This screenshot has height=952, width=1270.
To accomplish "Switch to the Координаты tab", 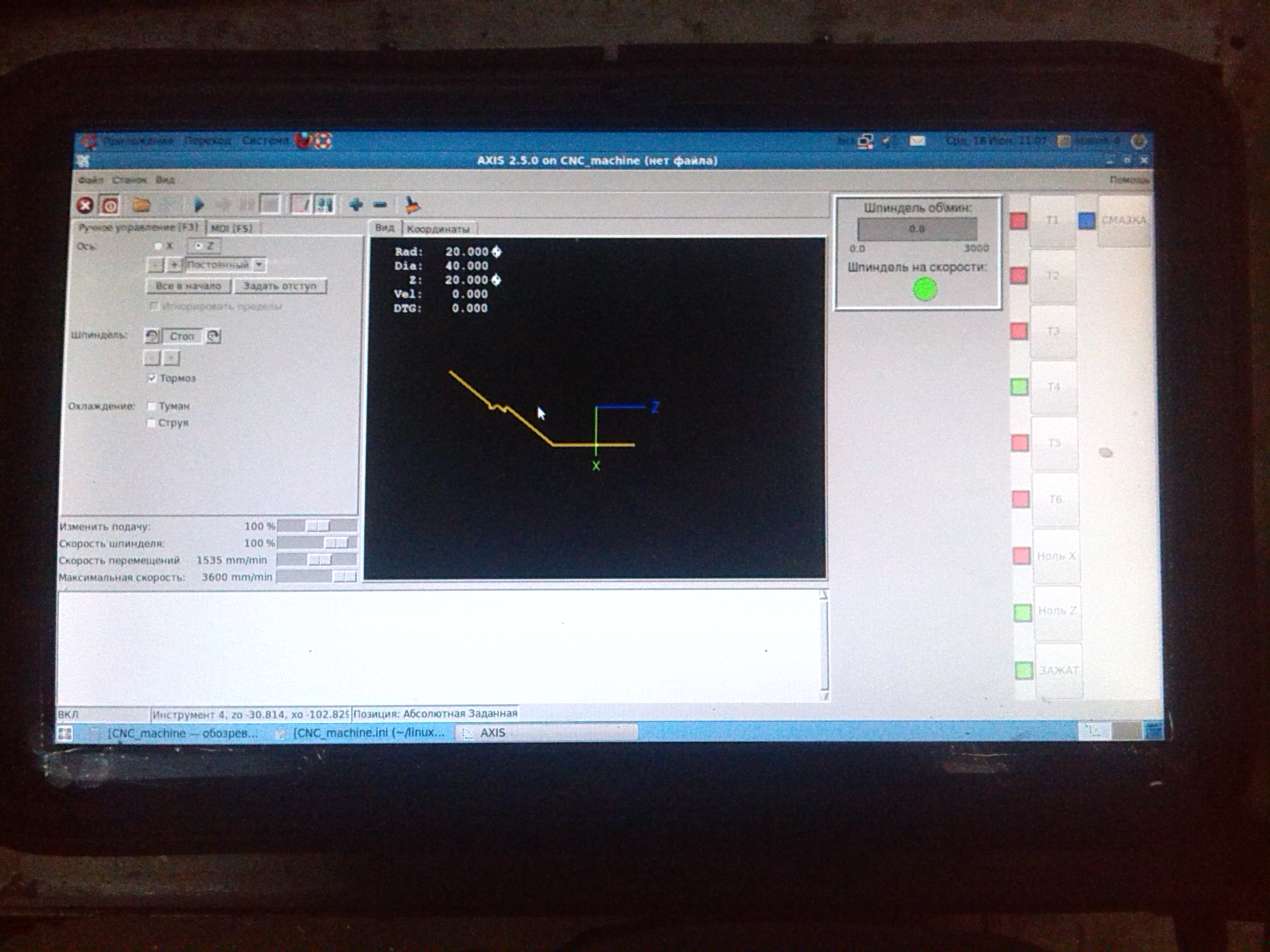I will click(x=438, y=229).
